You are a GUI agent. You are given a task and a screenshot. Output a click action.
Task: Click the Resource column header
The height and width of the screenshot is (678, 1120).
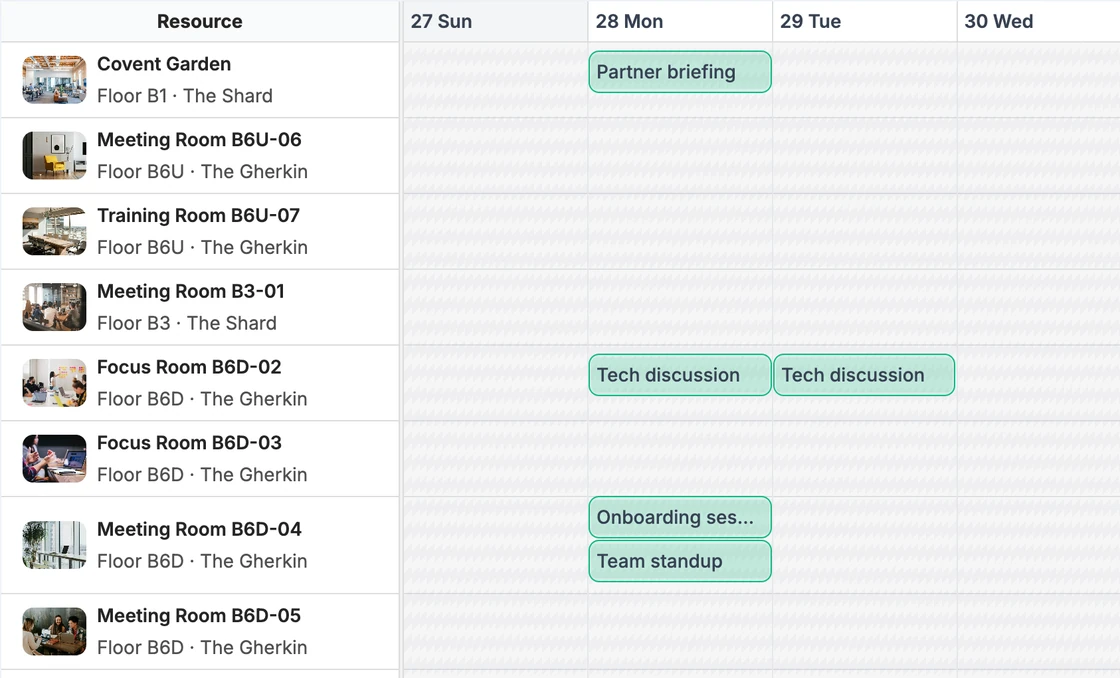coord(199,21)
